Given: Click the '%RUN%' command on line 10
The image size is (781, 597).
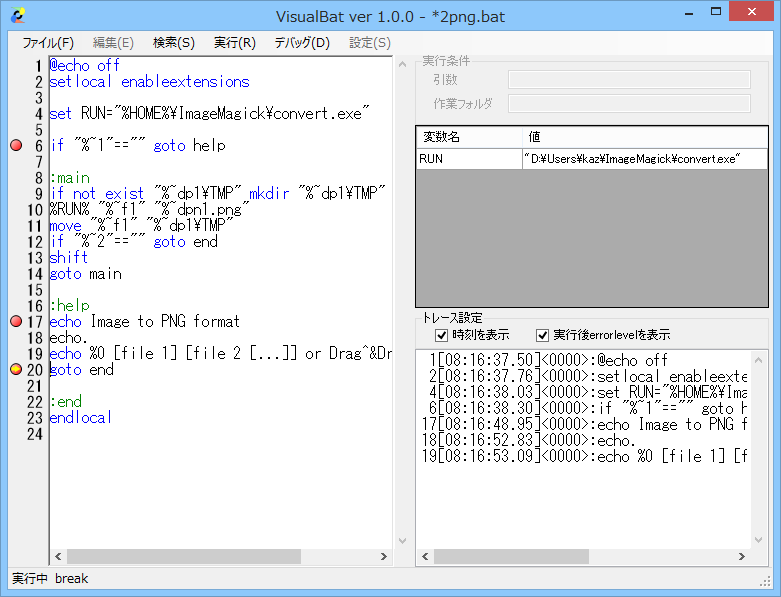Looking at the screenshot, I should [x=149, y=210].
